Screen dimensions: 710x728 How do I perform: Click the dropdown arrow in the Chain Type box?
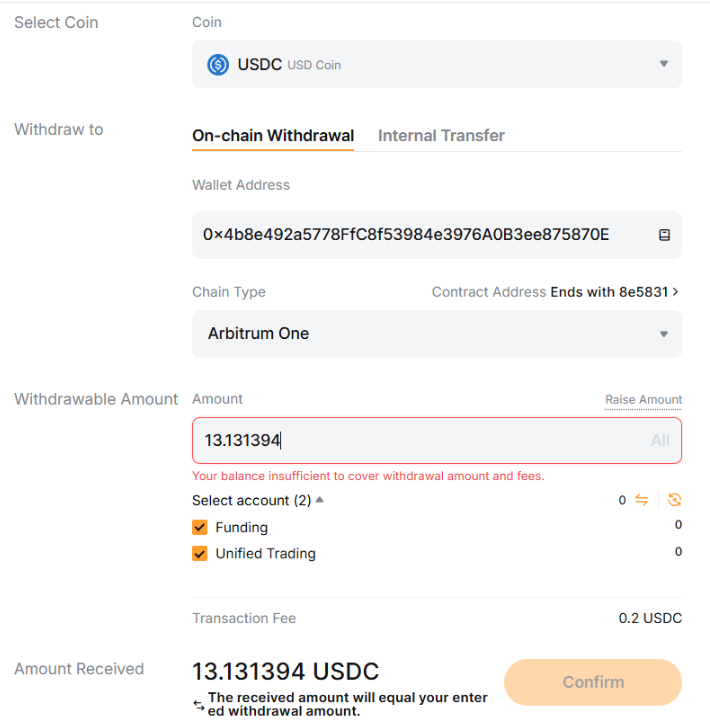point(664,334)
